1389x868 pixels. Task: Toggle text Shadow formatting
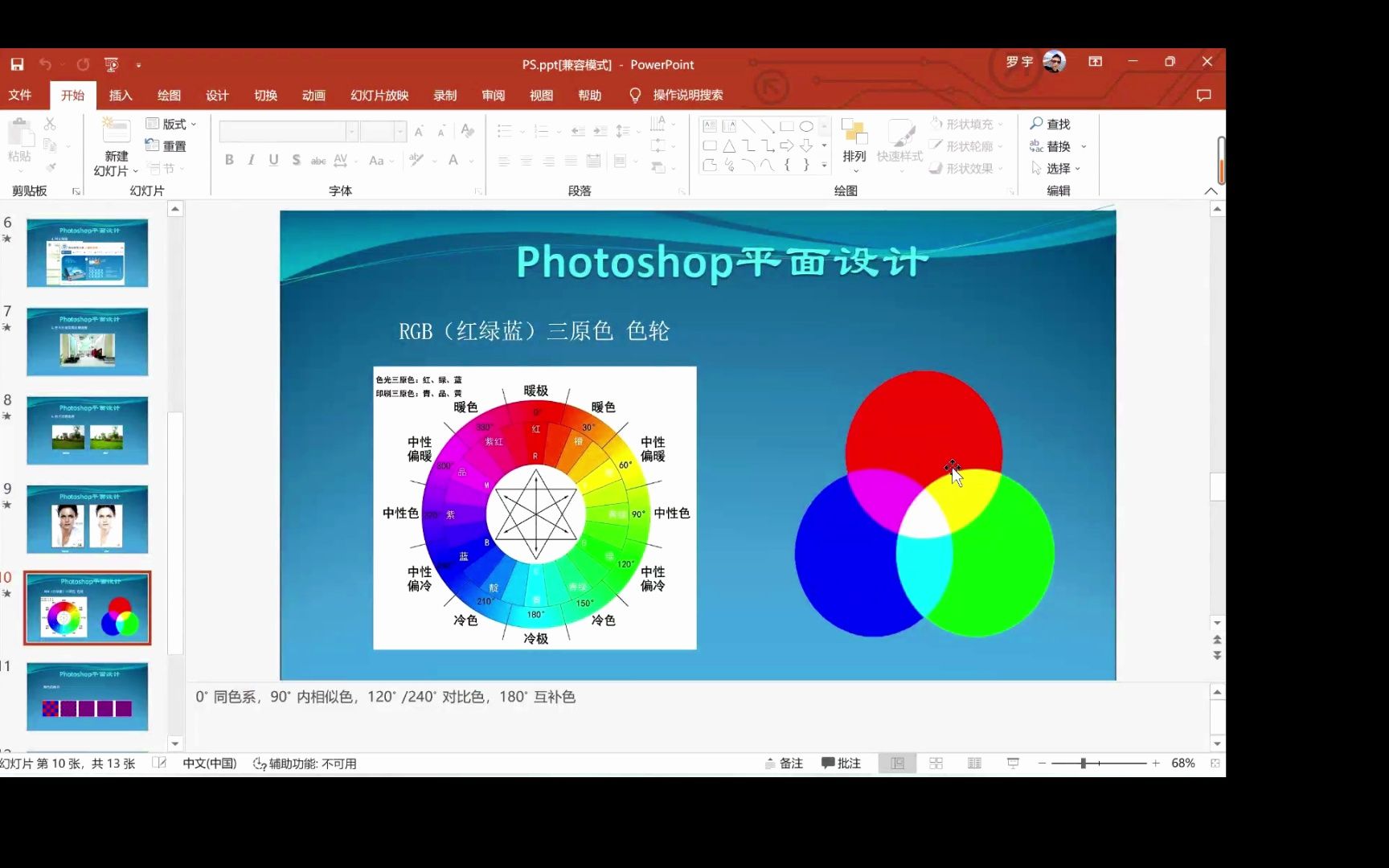point(296,160)
